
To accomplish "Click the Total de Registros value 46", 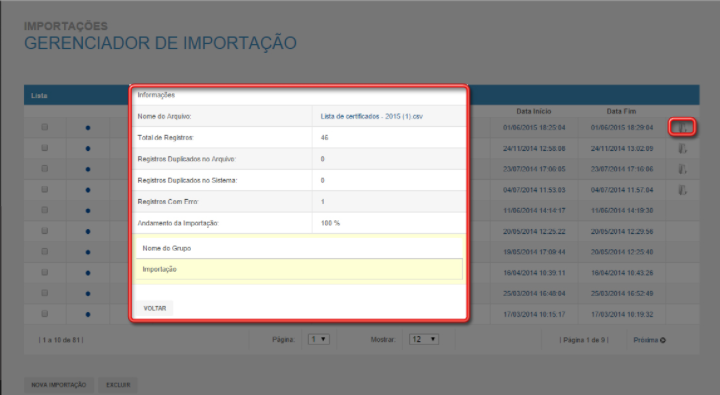I will (x=324, y=138).
